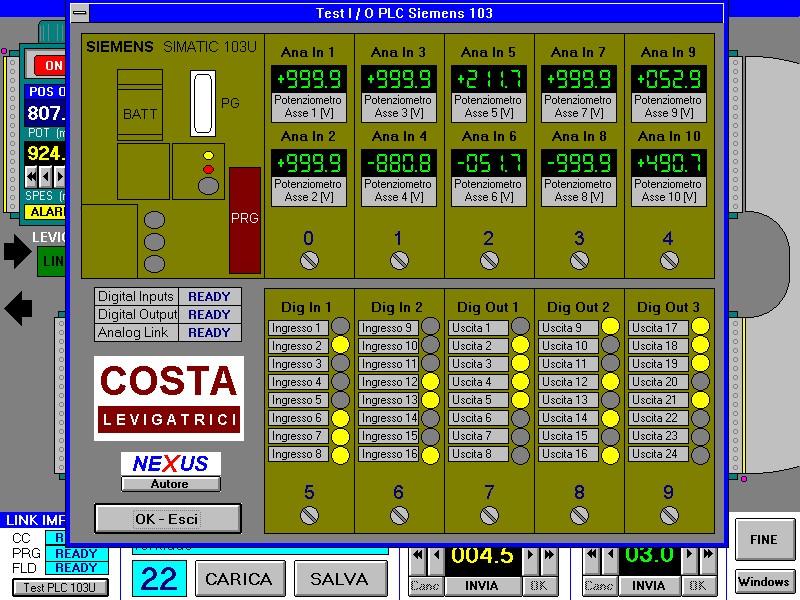The width and height of the screenshot is (800, 600).
Task: Toggle the Uscita 24 output lamp
Action: (701, 455)
